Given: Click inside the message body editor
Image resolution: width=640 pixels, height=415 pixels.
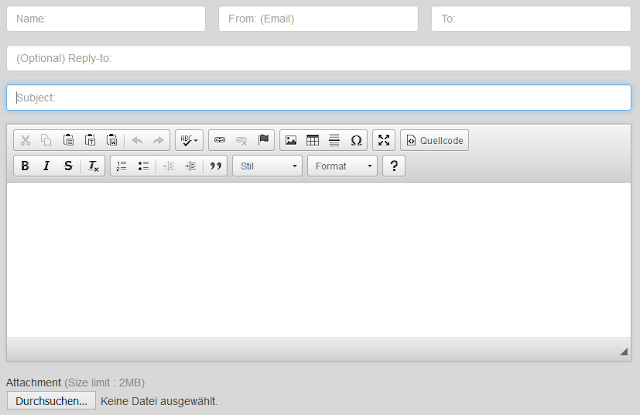Looking at the screenshot, I should point(319,260).
